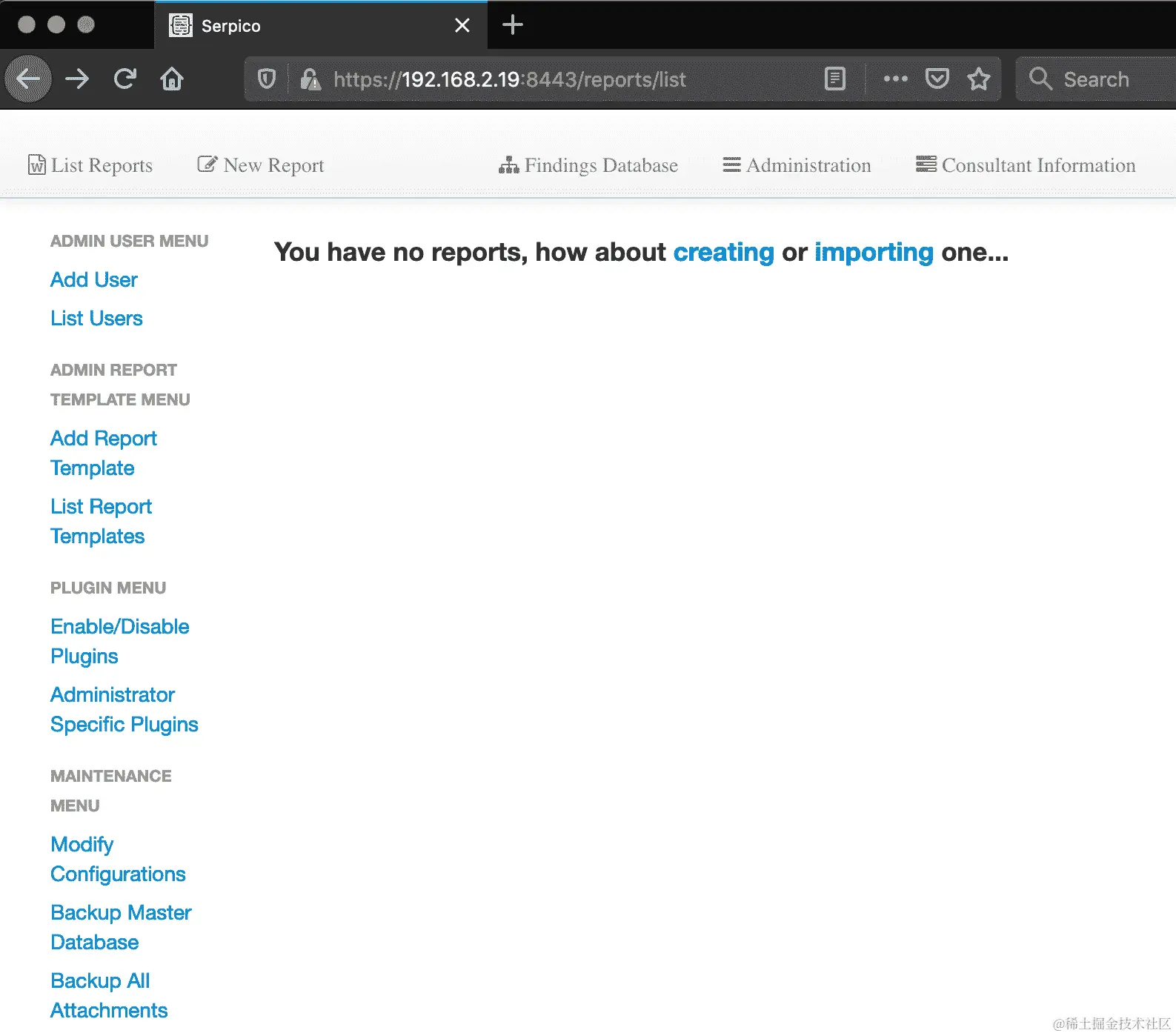Screen dimensions: 1176x1036
Task: Bookmark this page with the star icon
Action: pos(979,79)
